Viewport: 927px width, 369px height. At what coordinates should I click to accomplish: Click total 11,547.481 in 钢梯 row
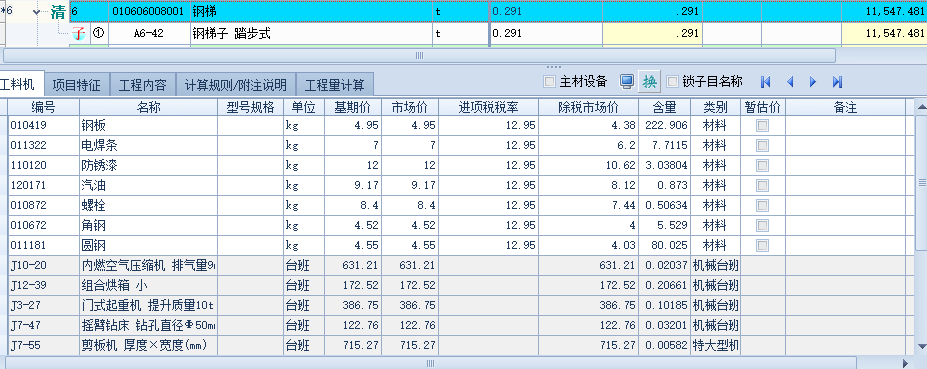point(884,11)
